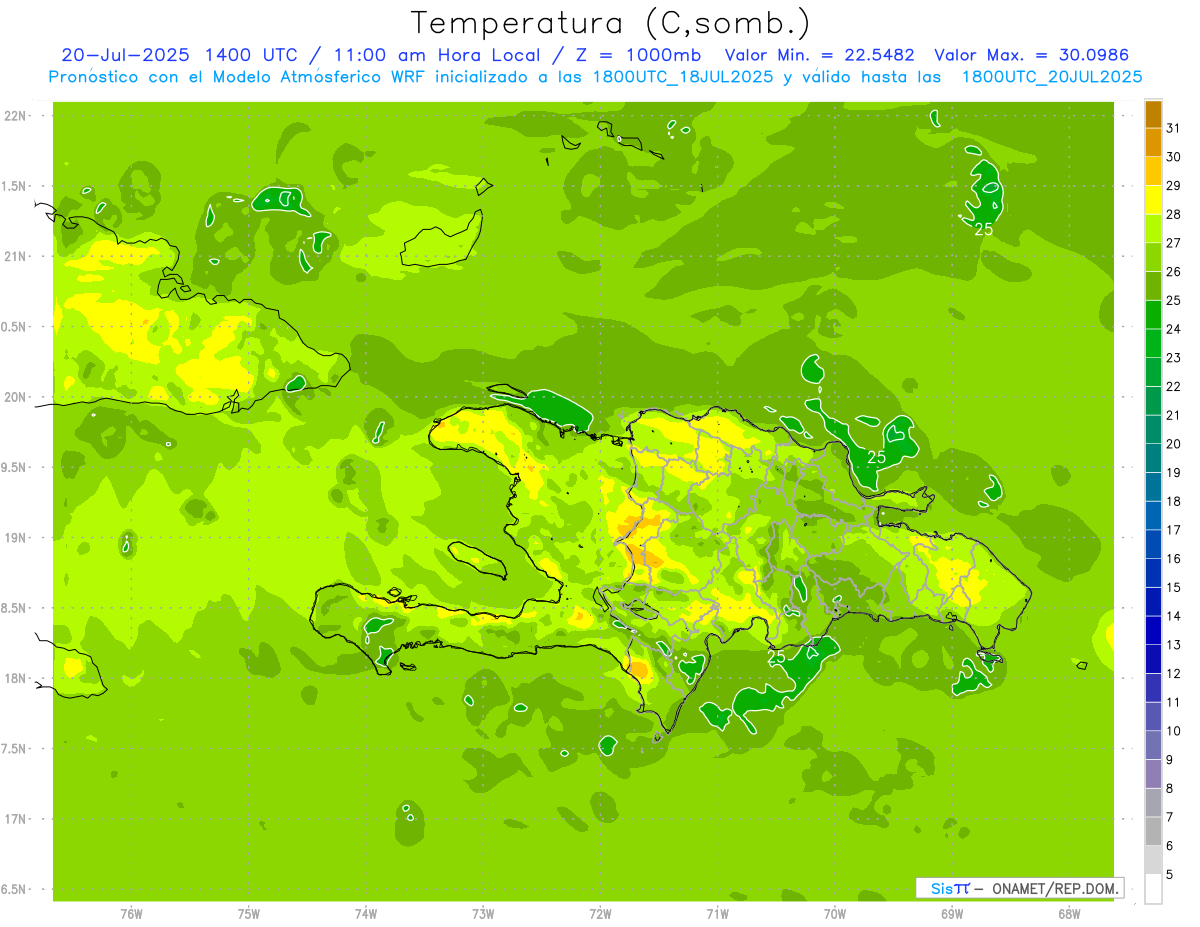The image size is (1200, 927).
Task: Pick the orange swatch between 30 and 31
Action: coord(1153,142)
